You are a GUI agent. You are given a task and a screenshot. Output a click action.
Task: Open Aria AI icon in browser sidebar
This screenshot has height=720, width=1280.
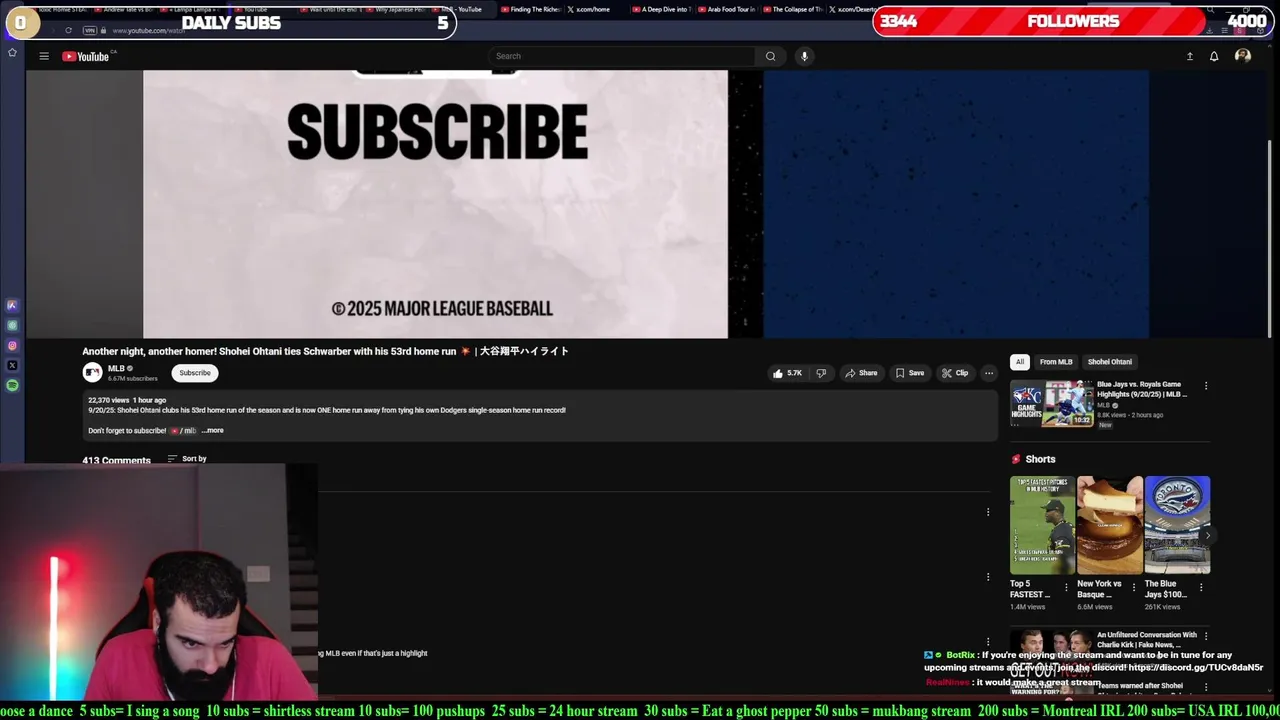point(12,305)
